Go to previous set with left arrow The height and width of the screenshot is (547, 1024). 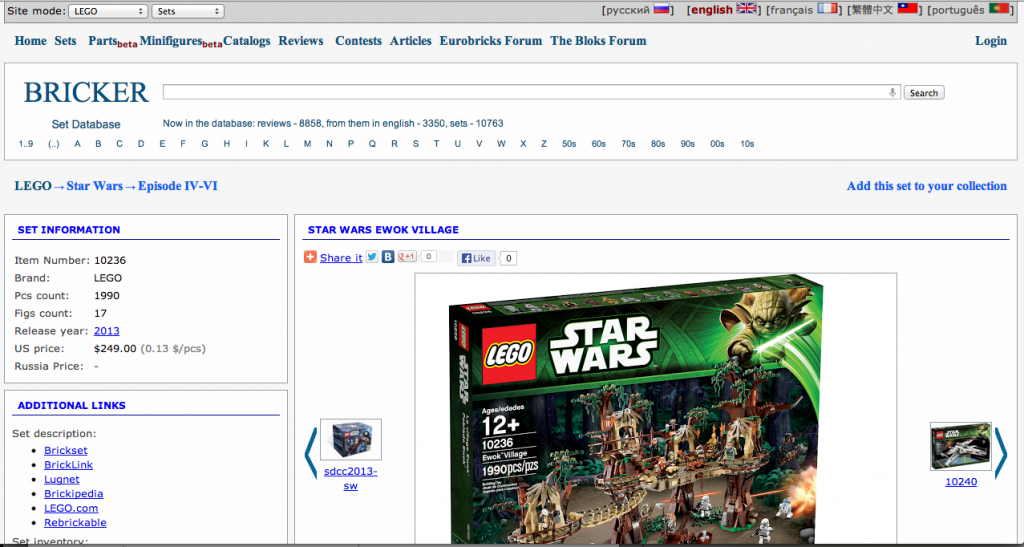click(311, 454)
